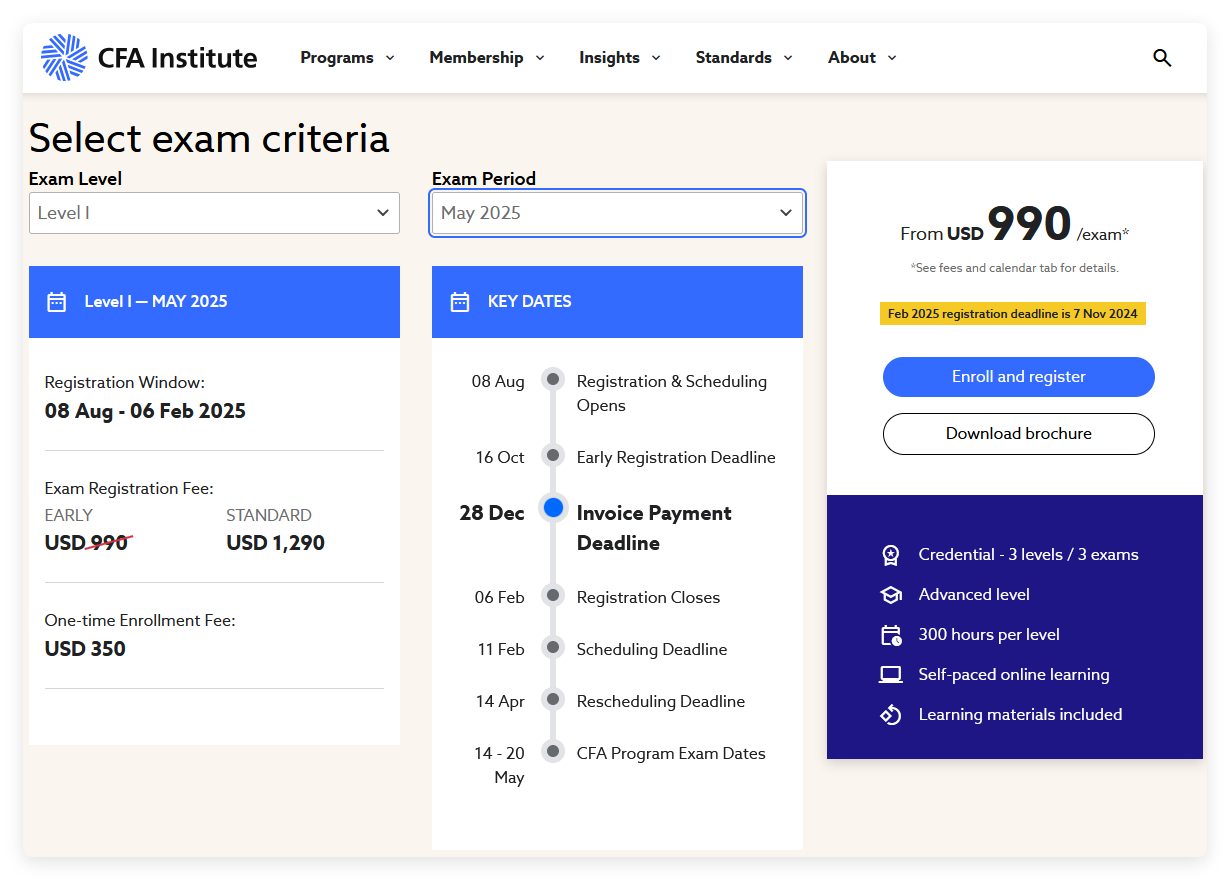Expand the Exam Level dropdown

click(214, 213)
